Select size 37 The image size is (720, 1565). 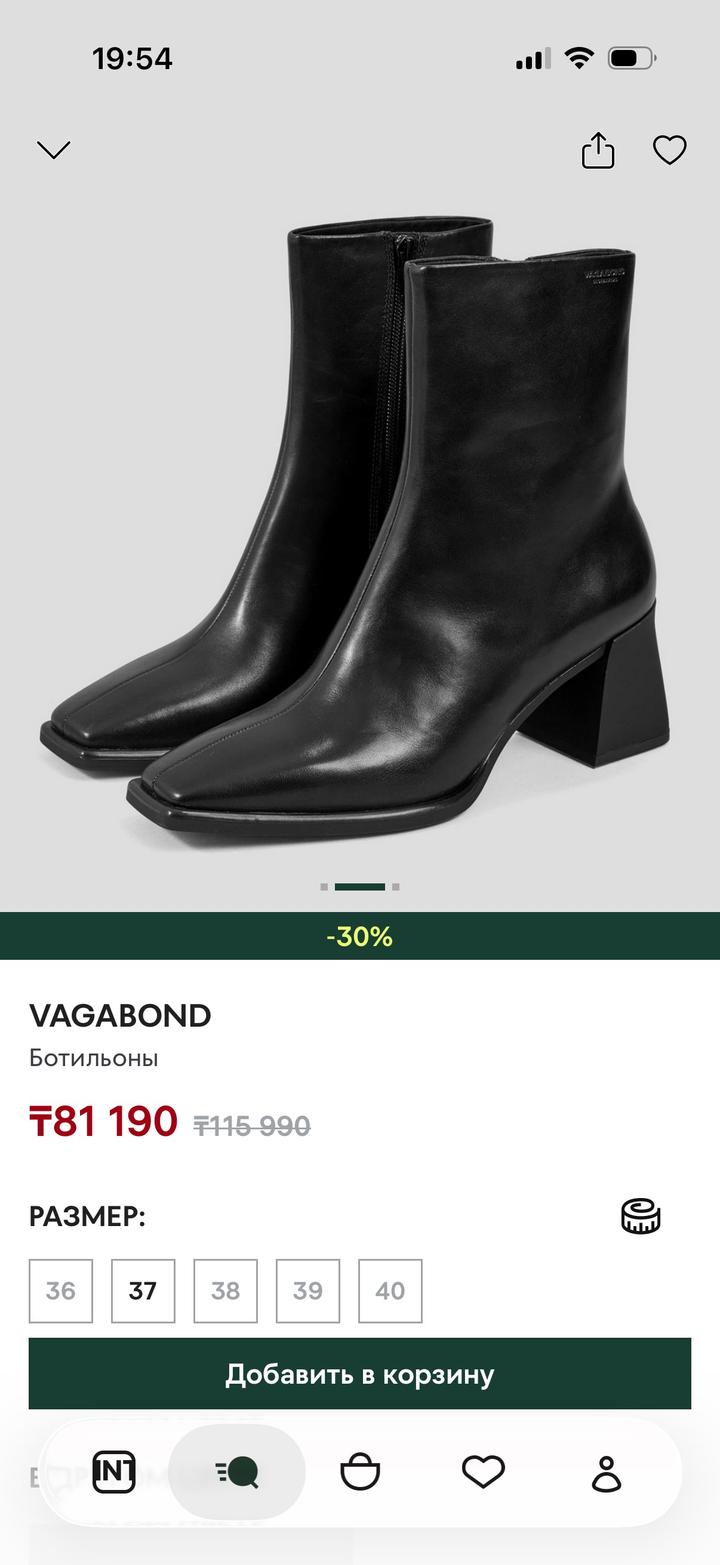tap(143, 1291)
